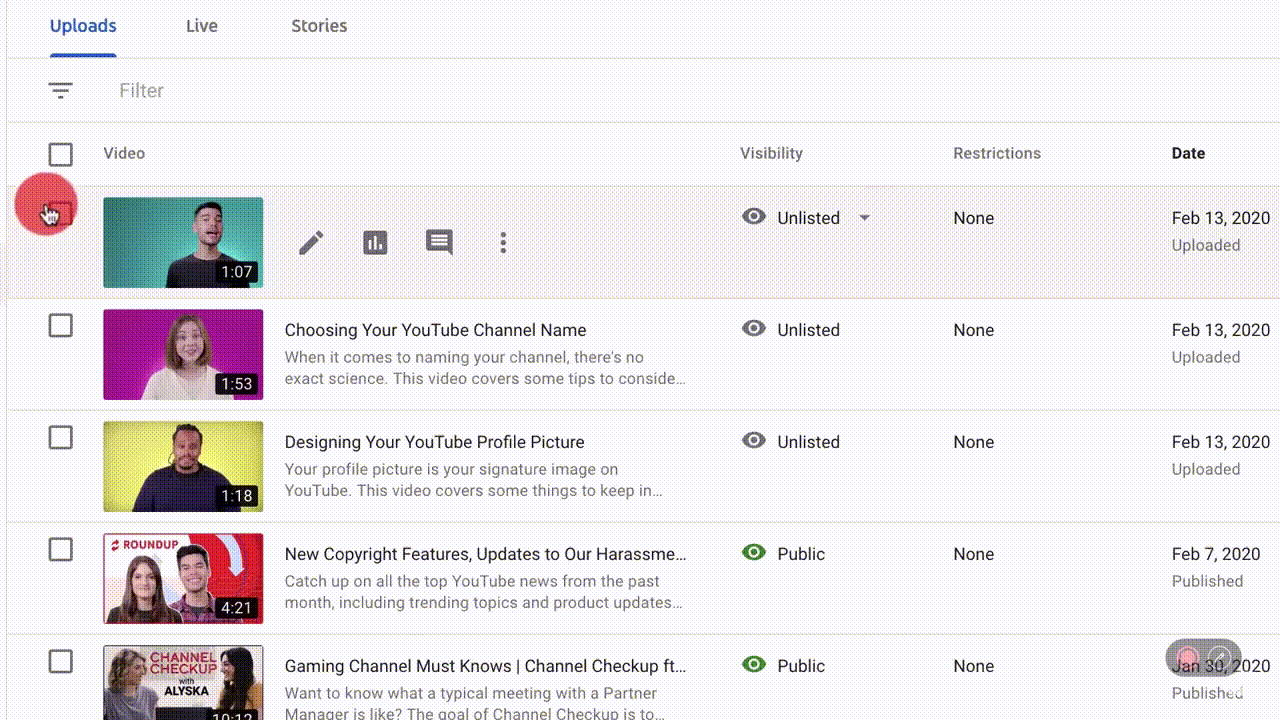Click eye icon beside first Unlisted video
Image resolution: width=1280 pixels, height=720 pixels.
pyautogui.click(x=754, y=217)
